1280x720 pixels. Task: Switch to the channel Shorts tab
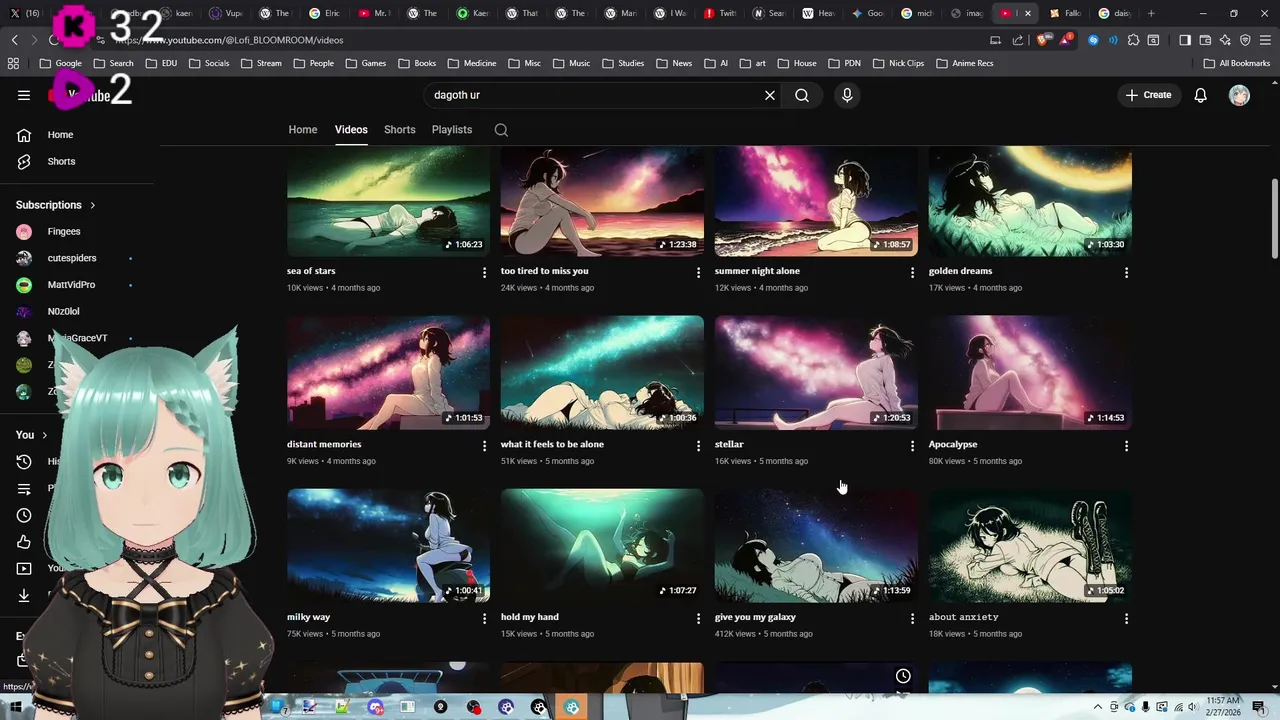[x=400, y=130]
